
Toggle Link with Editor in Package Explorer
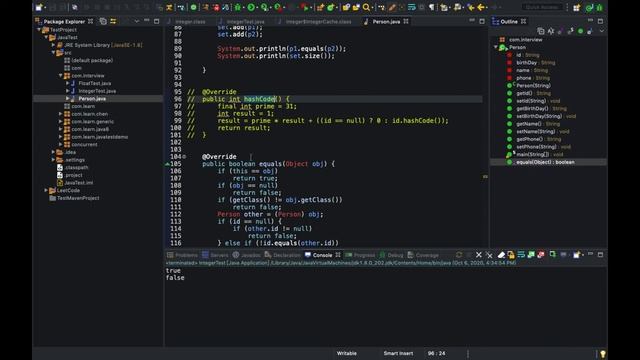(x=113, y=21)
